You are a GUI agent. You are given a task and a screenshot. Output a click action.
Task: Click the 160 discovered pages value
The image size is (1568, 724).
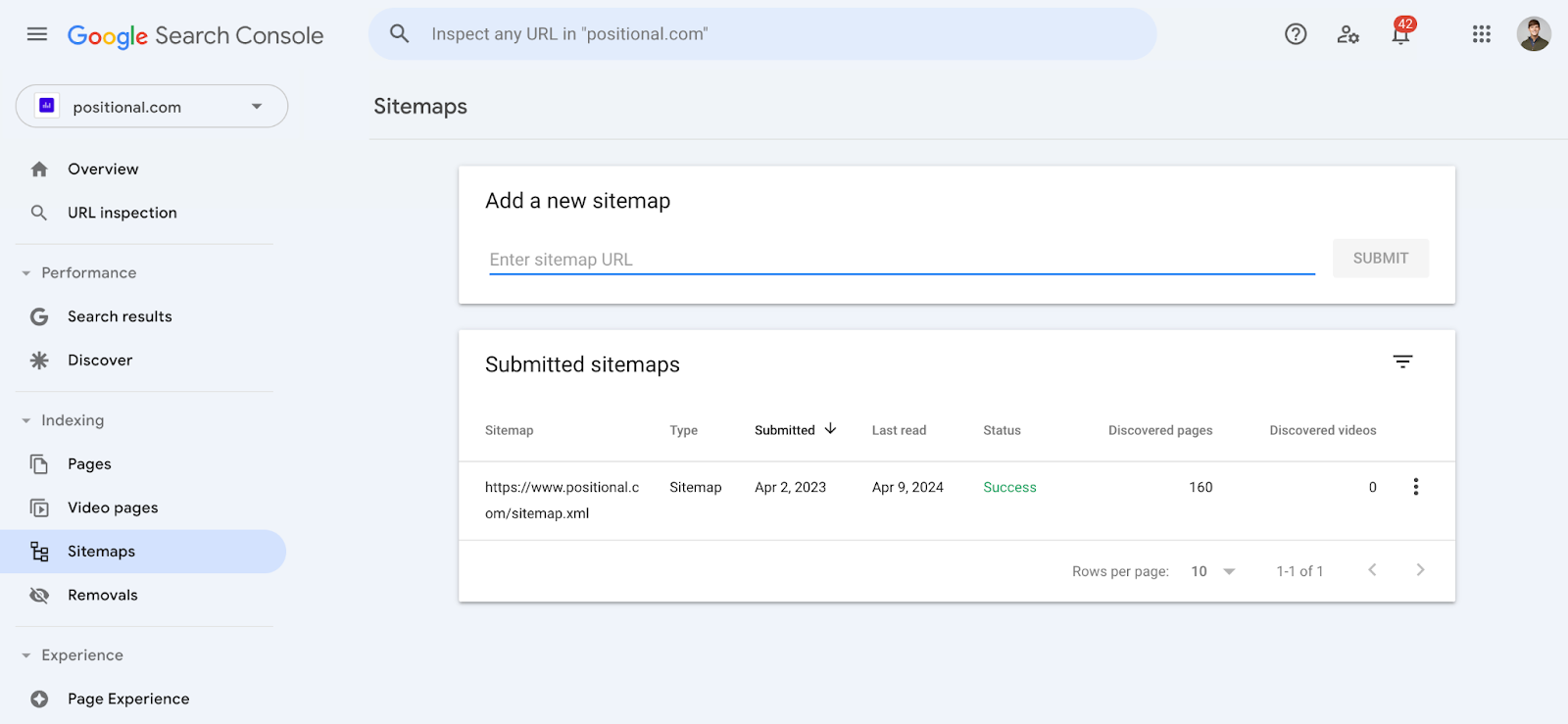pos(1200,487)
